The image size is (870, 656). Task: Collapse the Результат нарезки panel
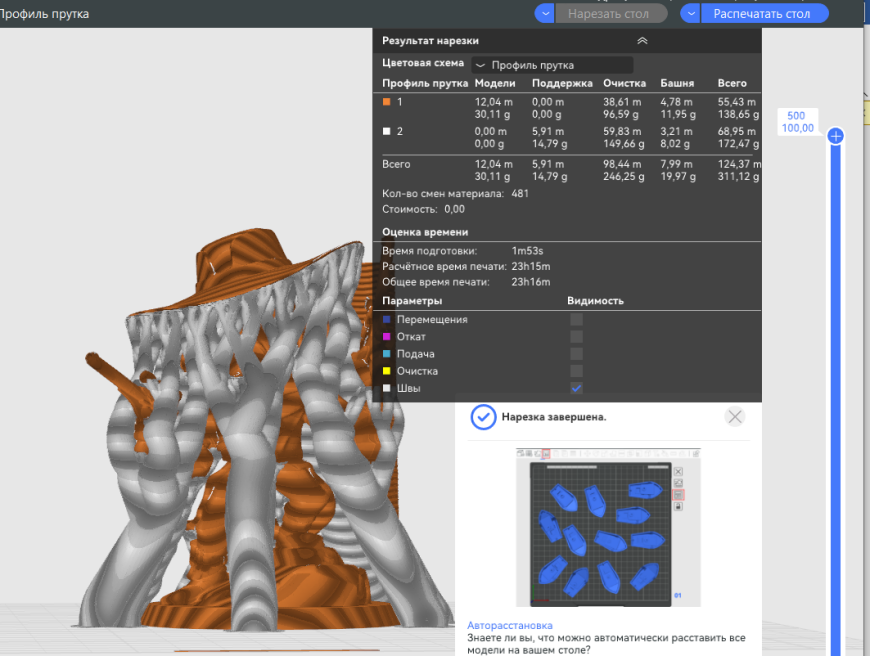tap(642, 40)
